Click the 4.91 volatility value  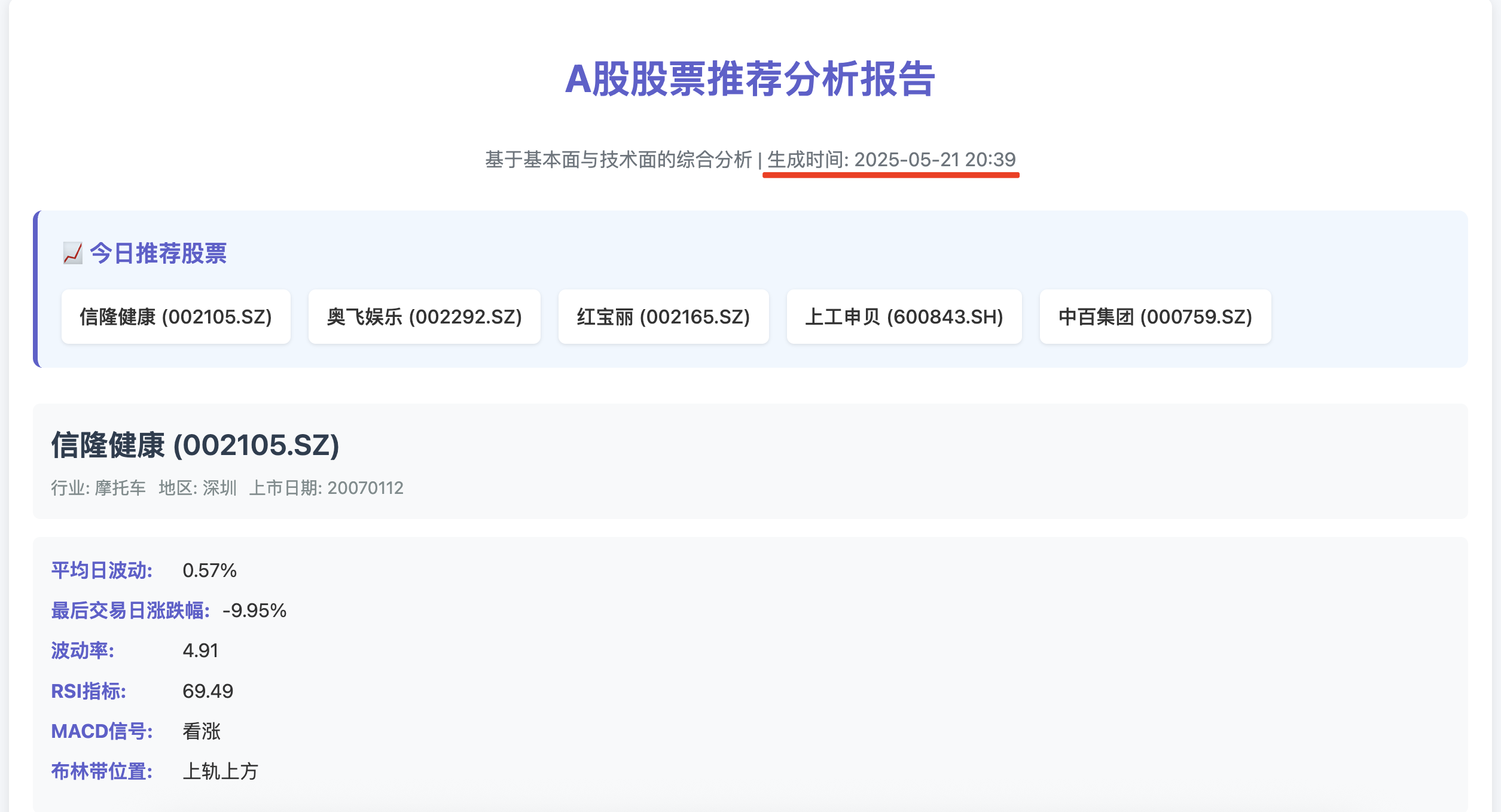tap(200, 651)
